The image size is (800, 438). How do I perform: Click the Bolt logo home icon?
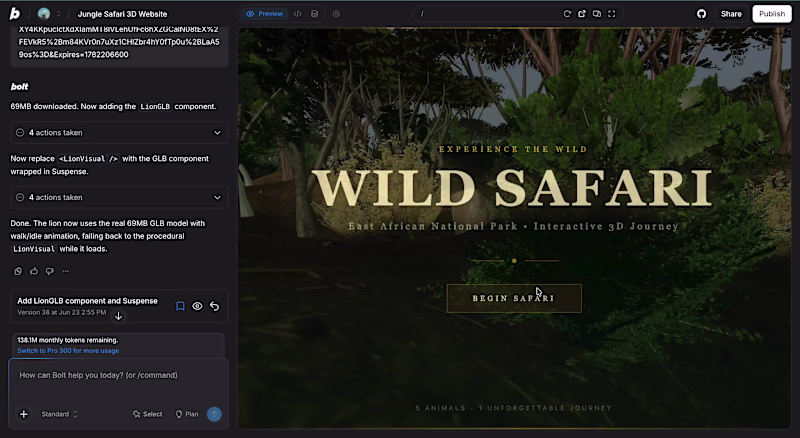coord(14,14)
